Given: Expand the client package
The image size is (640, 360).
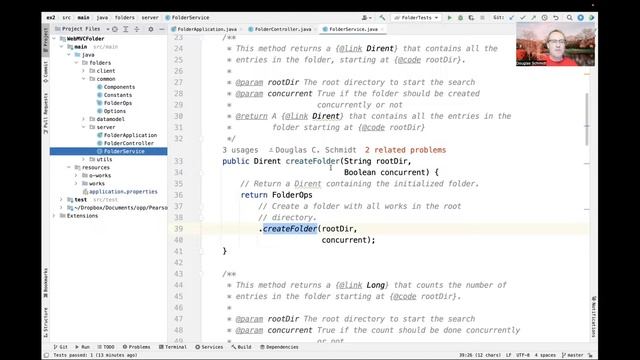Looking at the screenshot, I should click(84, 71).
